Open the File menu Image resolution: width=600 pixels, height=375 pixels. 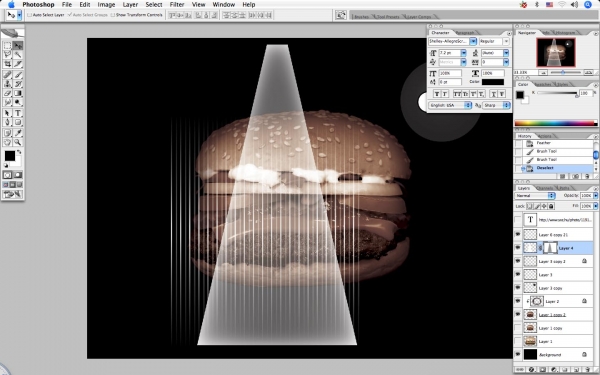tap(67, 5)
